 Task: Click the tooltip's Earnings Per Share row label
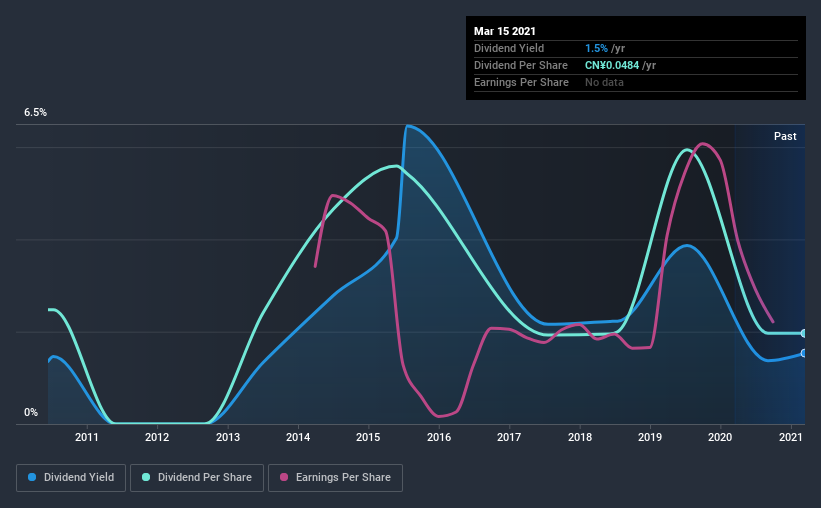(522, 82)
